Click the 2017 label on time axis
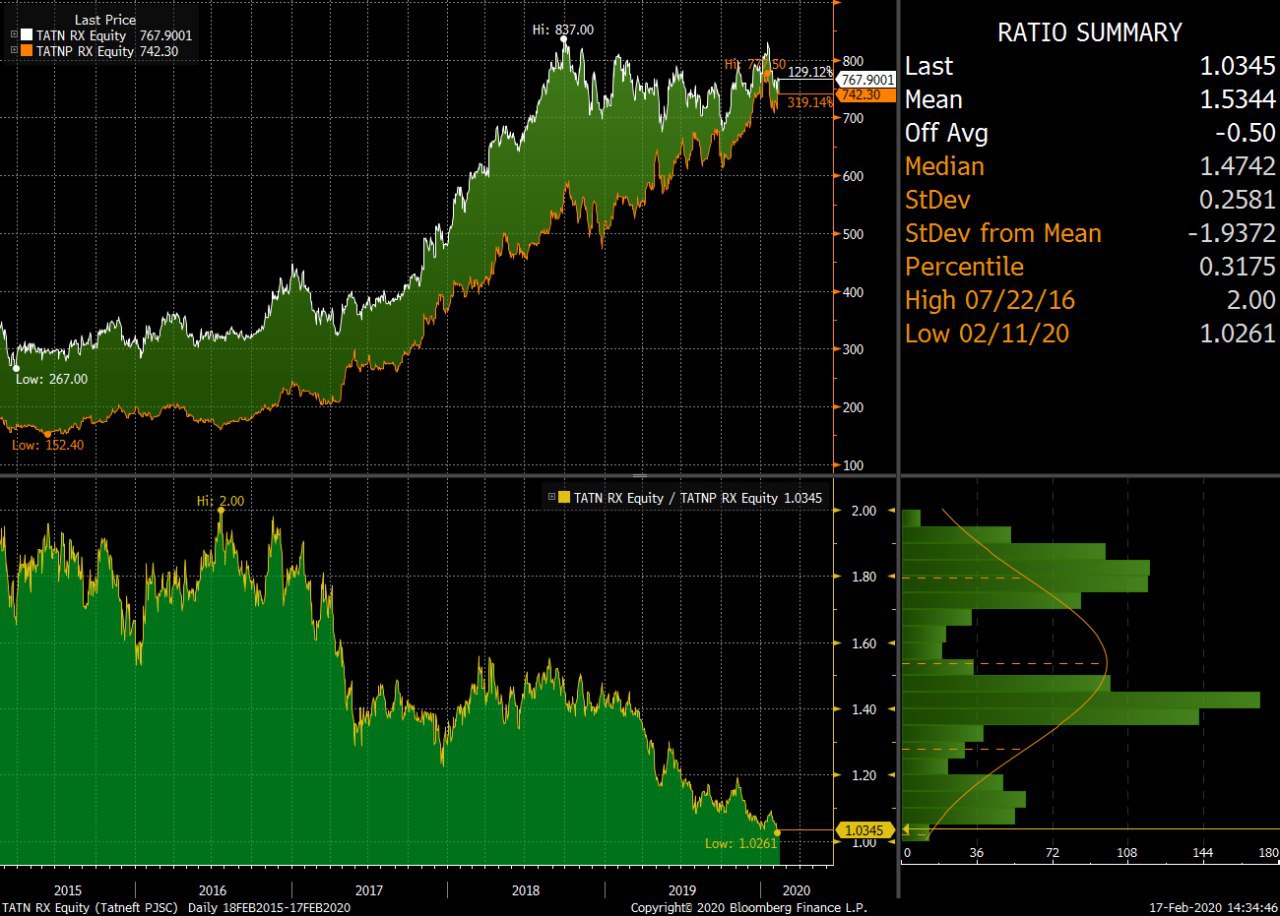Image resolution: width=1280 pixels, height=916 pixels. tap(369, 890)
